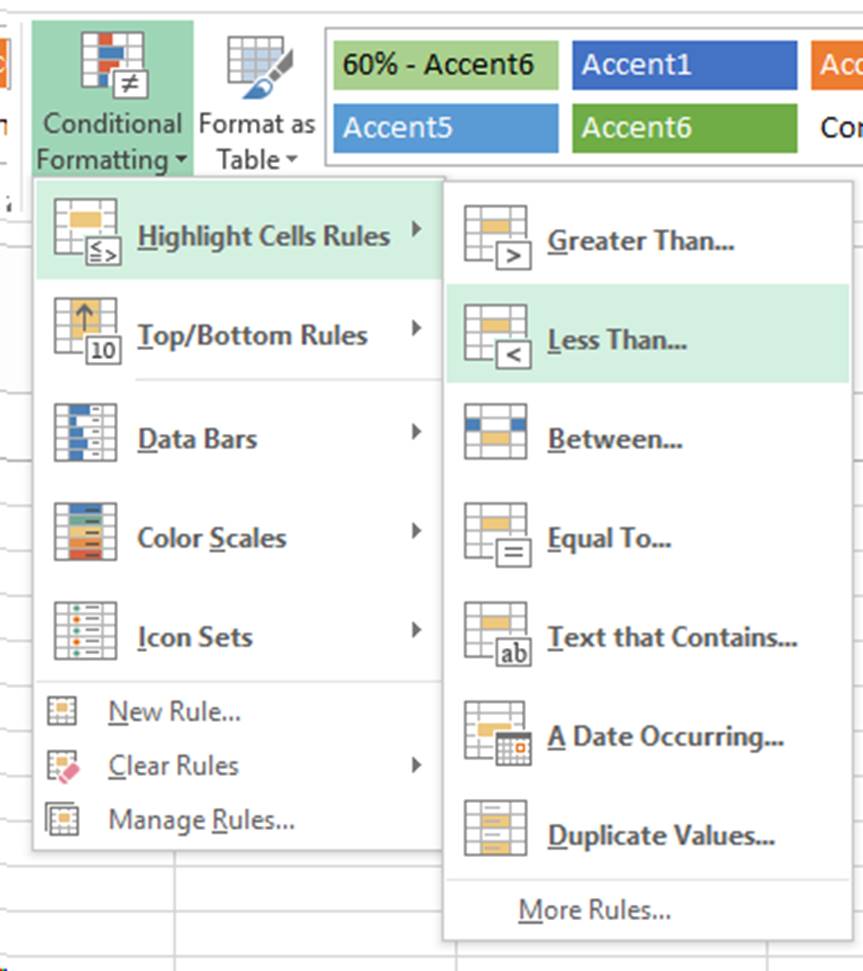Viewport: 863px width, 971px height.
Task: Click the Highlight Cells Rules icon
Action: coord(87,232)
